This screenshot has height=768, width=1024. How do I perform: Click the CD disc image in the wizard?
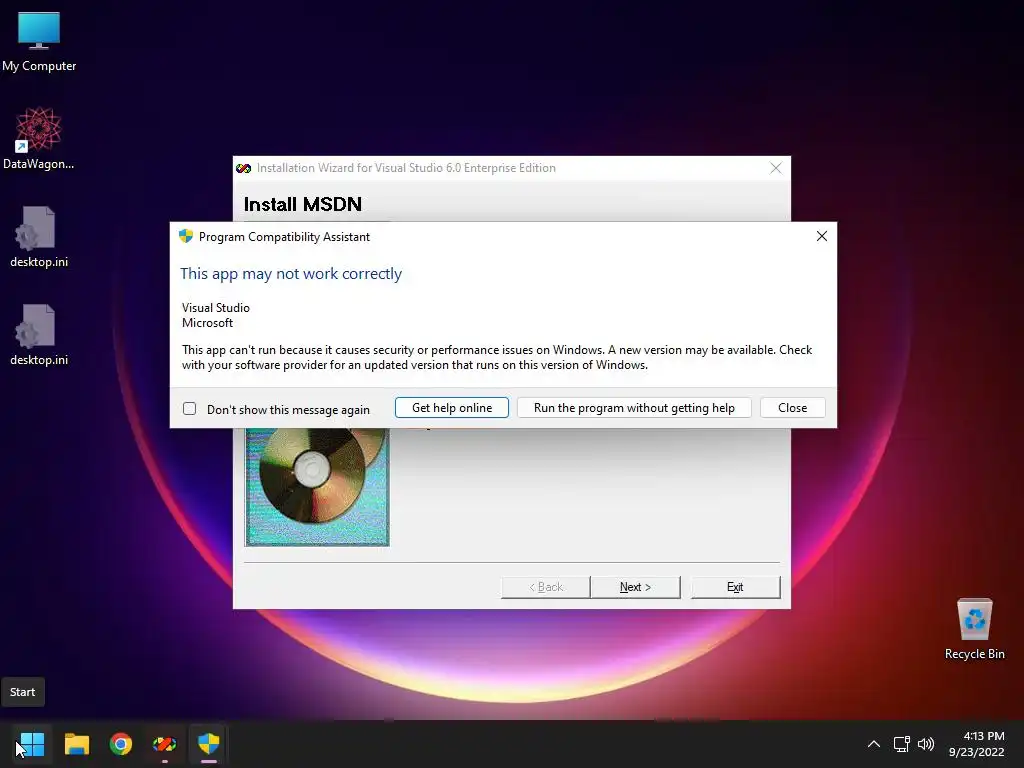pyautogui.click(x=317, y=487)
